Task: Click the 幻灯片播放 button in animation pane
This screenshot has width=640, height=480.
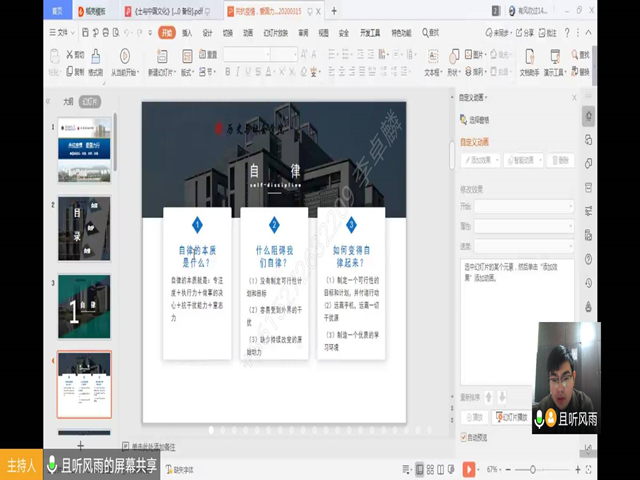Action: pyautogui.click(x=512, y=417)
